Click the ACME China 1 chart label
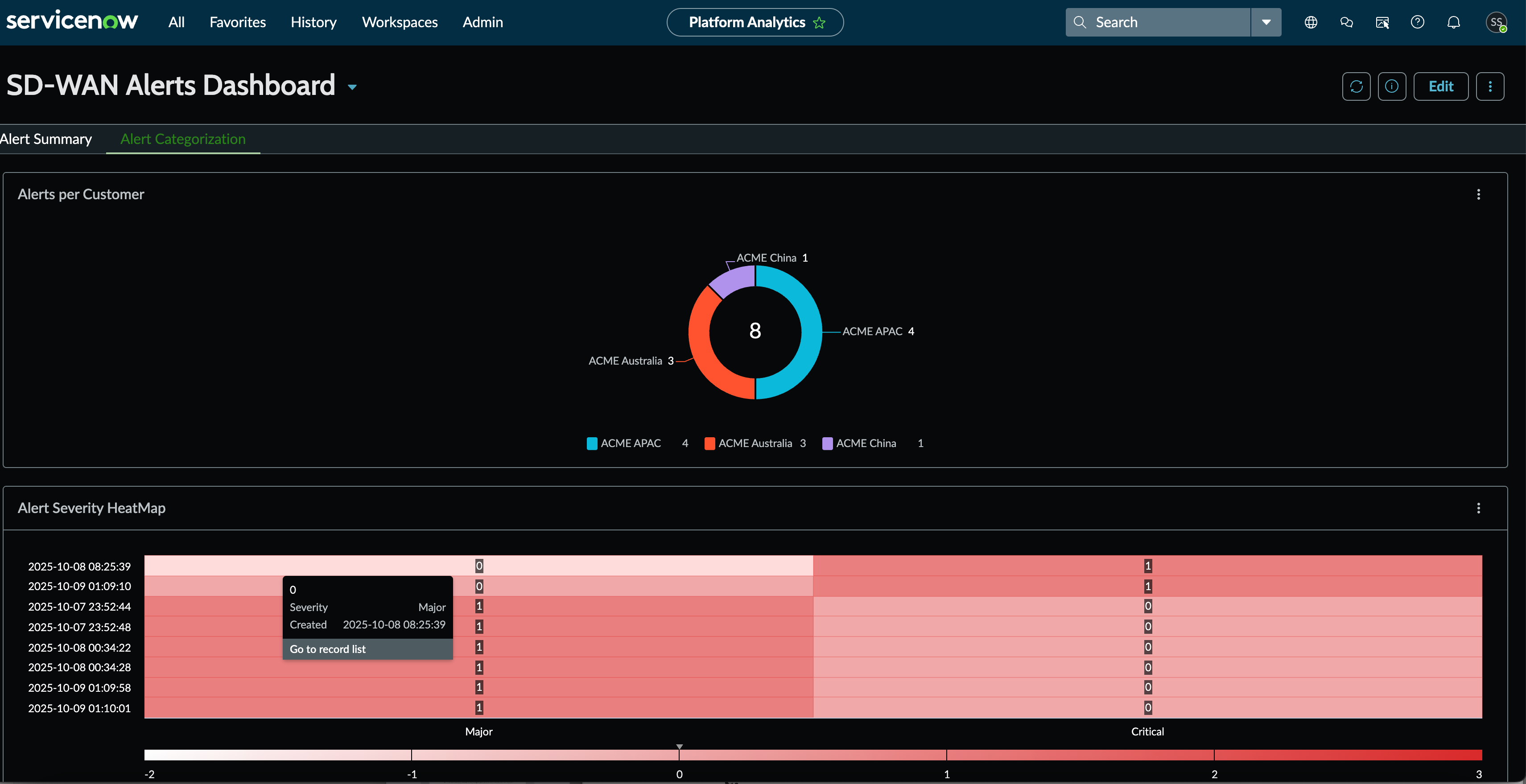Image resolution: width=1526 pixels, height=784 pixels. pyautogui.click(x=772, y=258)
